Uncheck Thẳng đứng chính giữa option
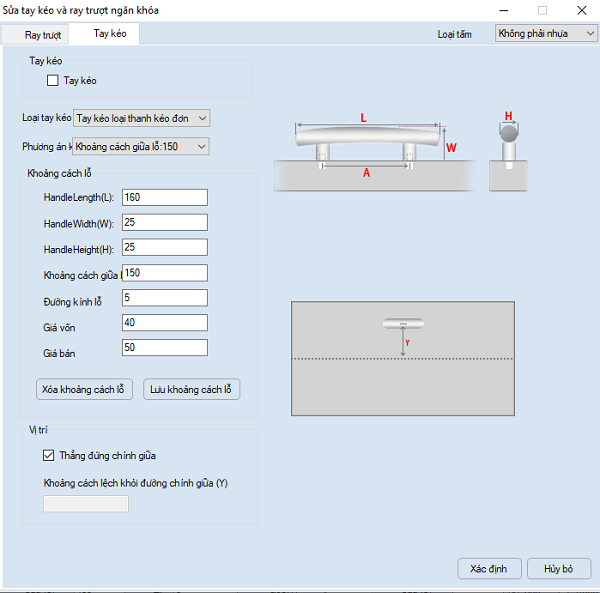The height and width of the screenshot is (593, 600). click(49, 455)
